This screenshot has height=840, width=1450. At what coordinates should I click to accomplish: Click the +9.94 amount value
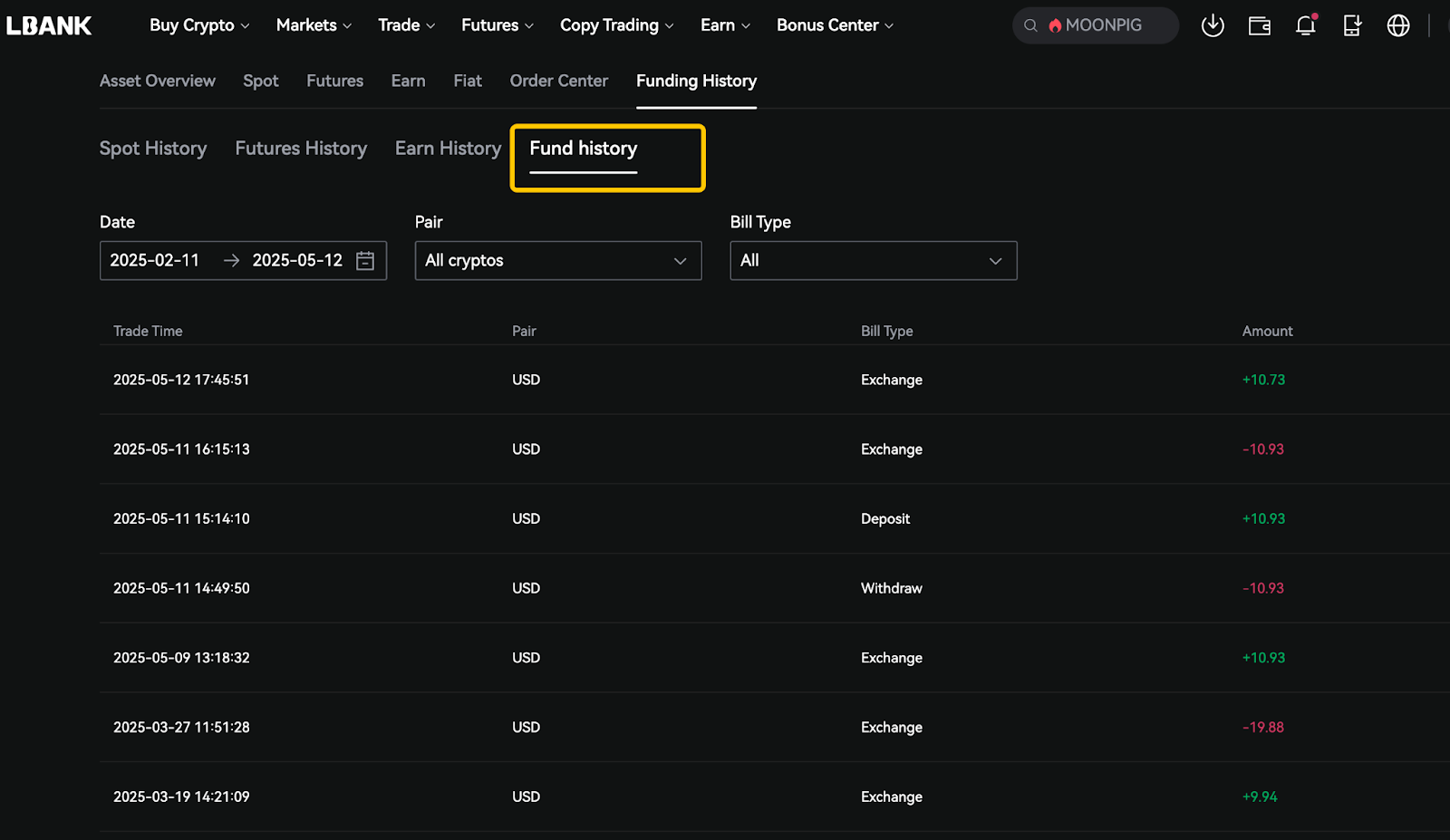pos(1260,797)
